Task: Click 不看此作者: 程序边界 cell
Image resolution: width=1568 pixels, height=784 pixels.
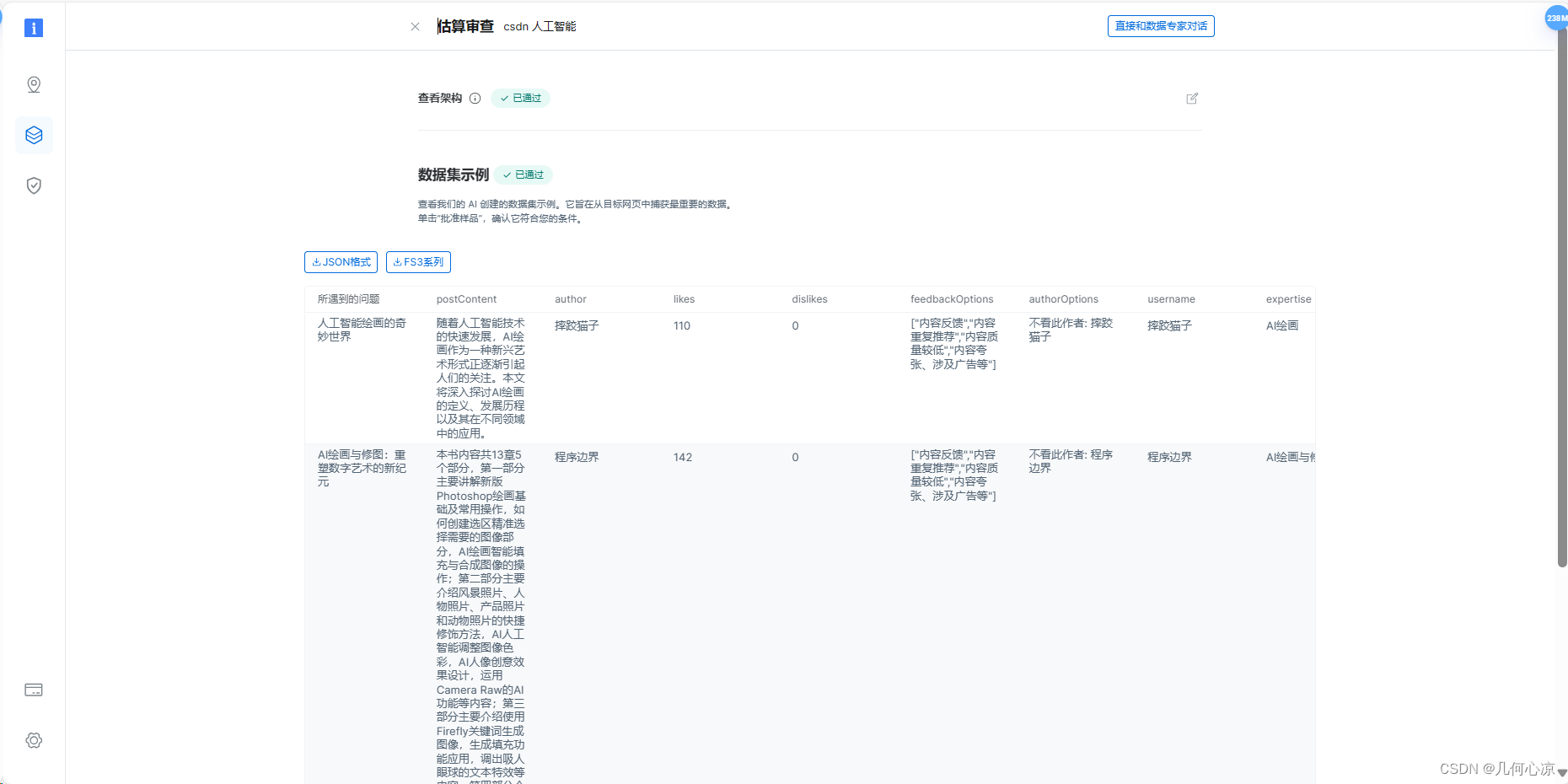Action: point(1071,461)
